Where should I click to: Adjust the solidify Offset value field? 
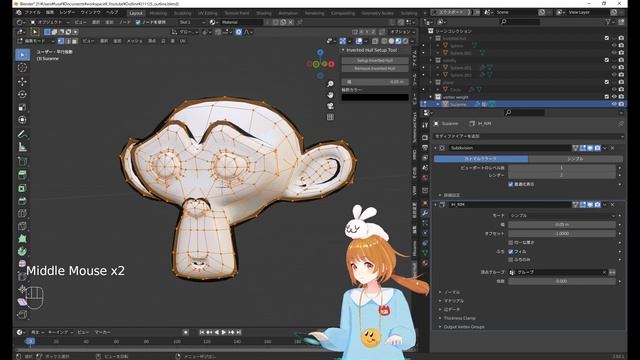[x=562, y=233]
